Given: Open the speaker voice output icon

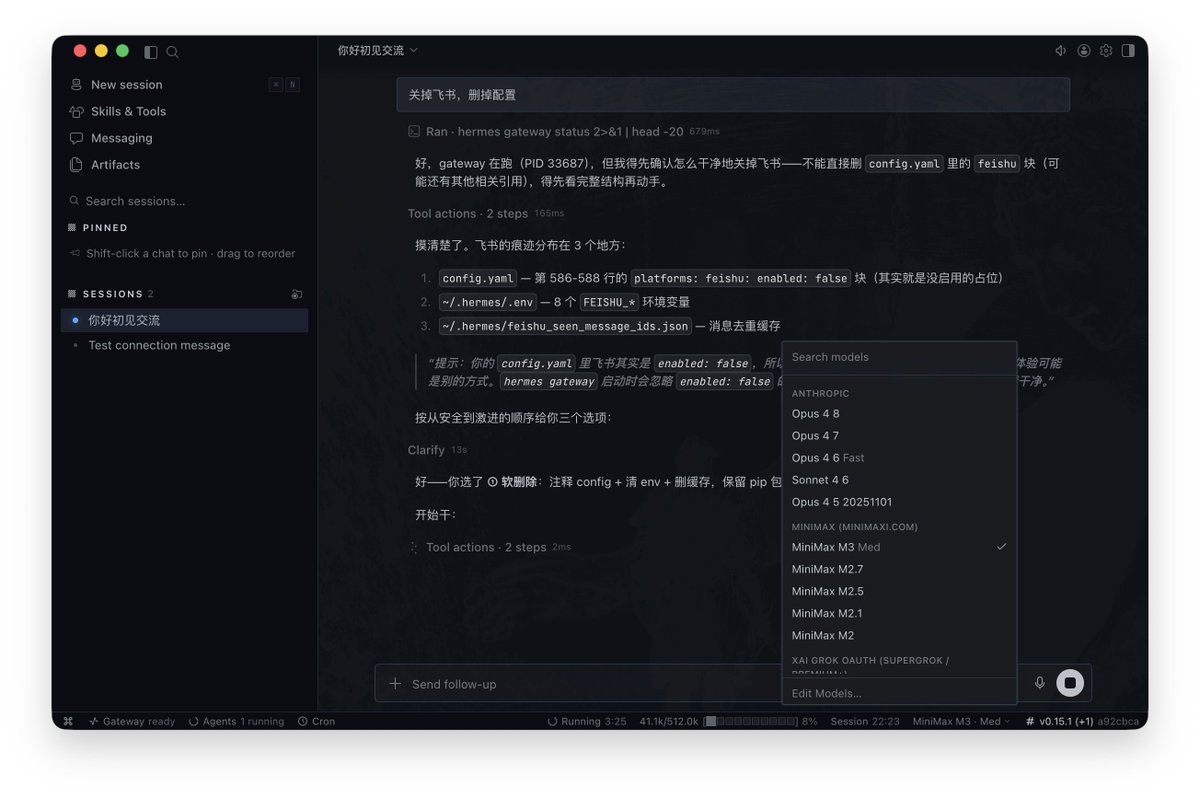Looking at the screenshot, I should [1061, 50].
